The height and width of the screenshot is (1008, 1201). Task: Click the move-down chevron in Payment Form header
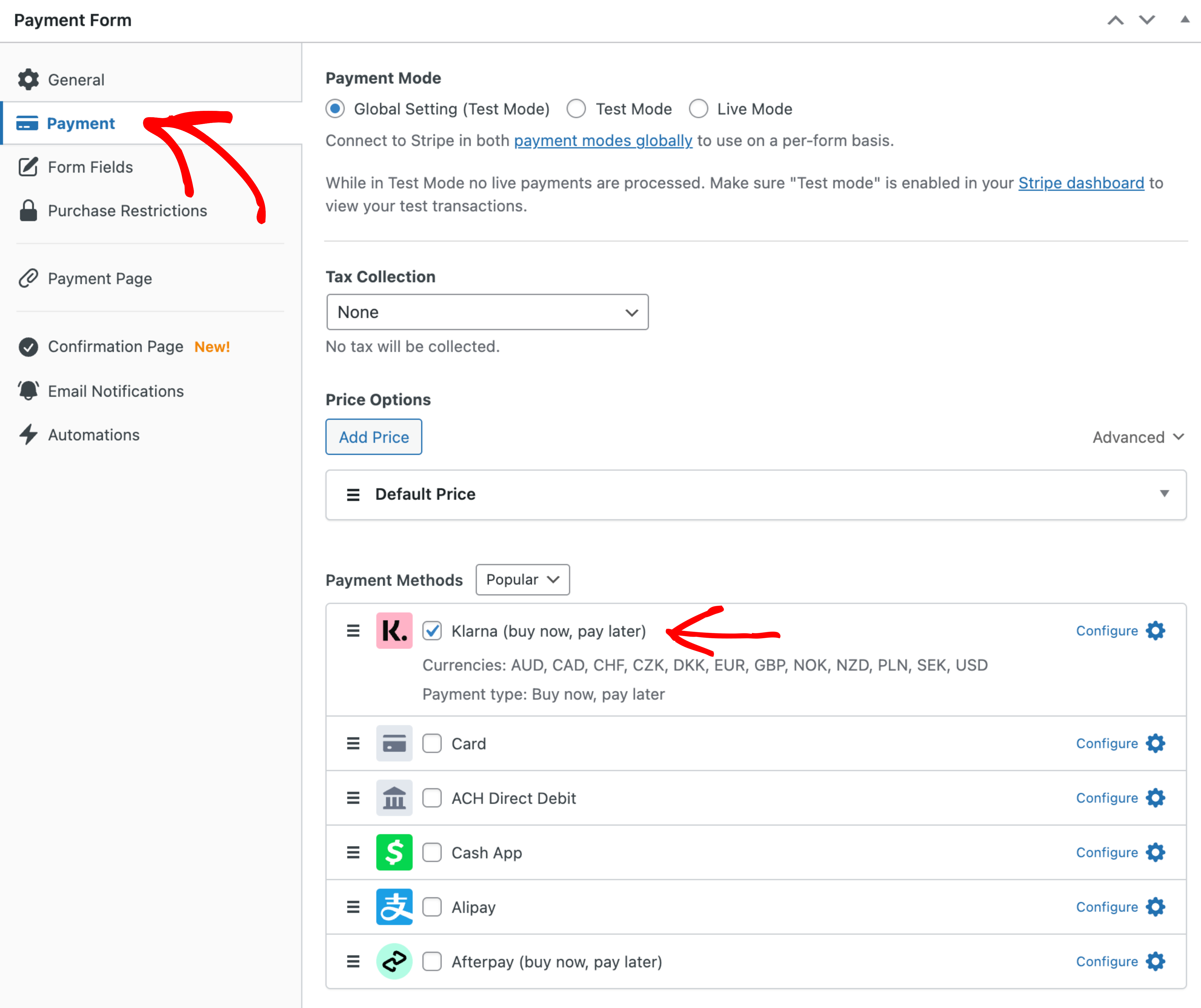[1147, 20]
